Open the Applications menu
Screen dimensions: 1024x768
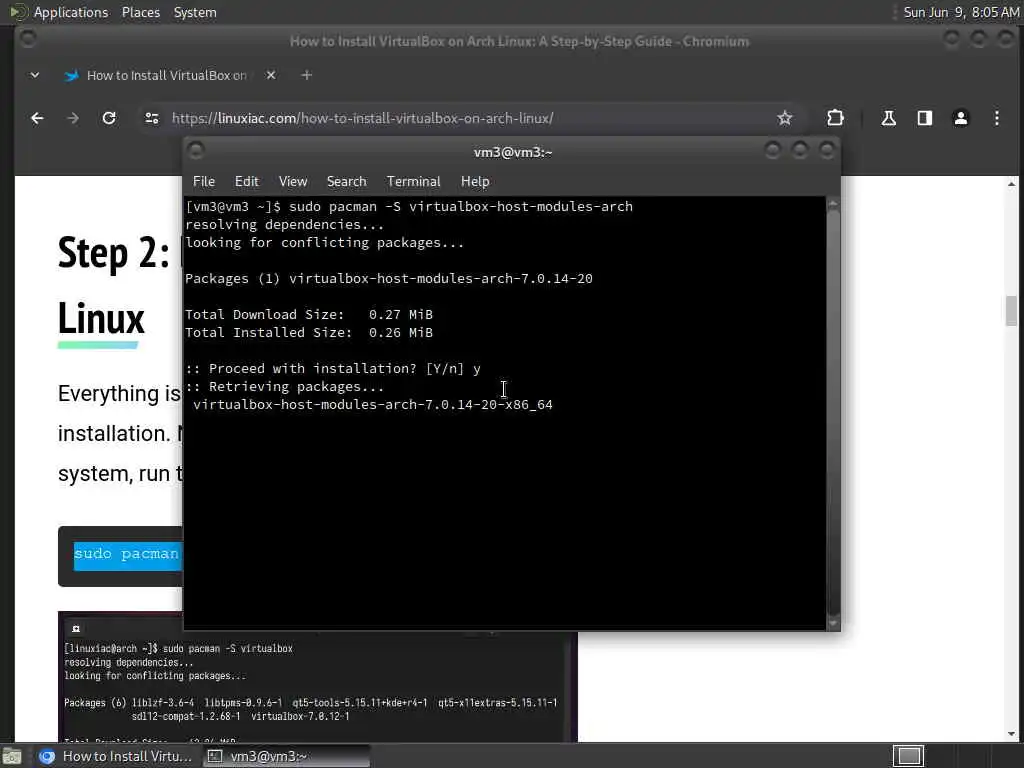point(71,12)
